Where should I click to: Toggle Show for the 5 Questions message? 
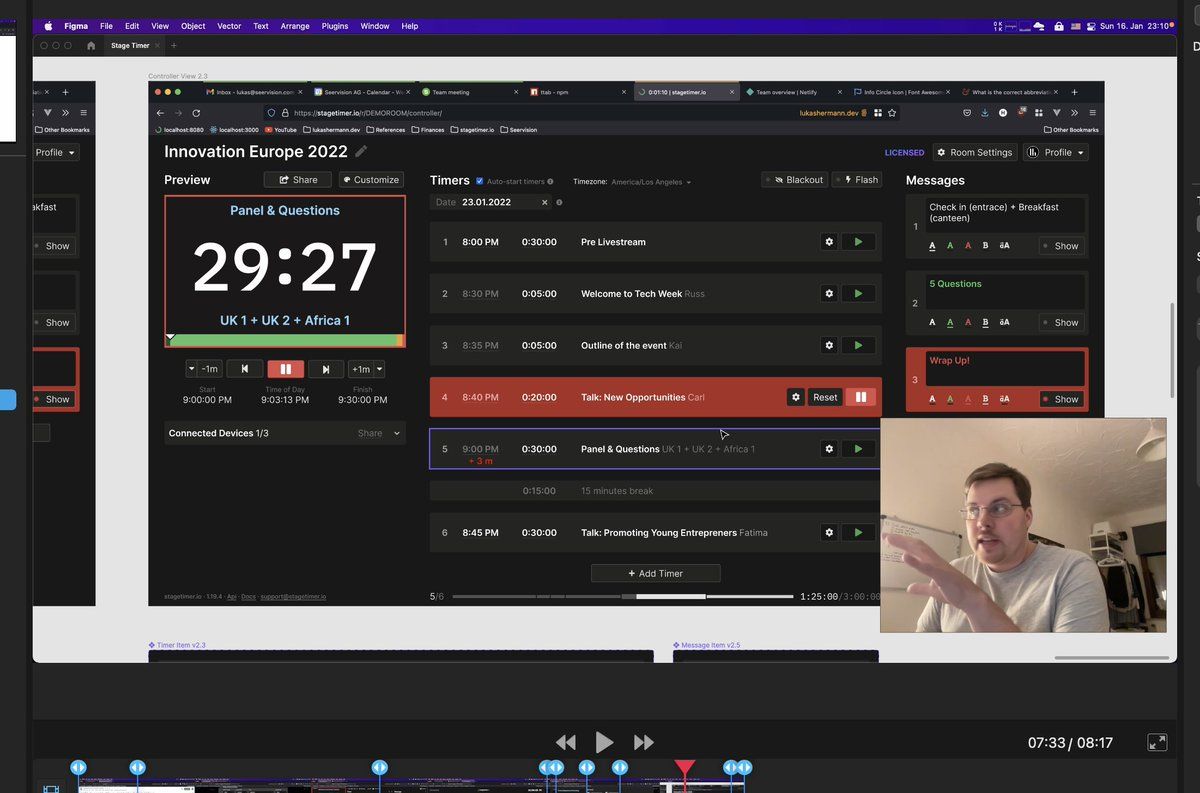1060,323
